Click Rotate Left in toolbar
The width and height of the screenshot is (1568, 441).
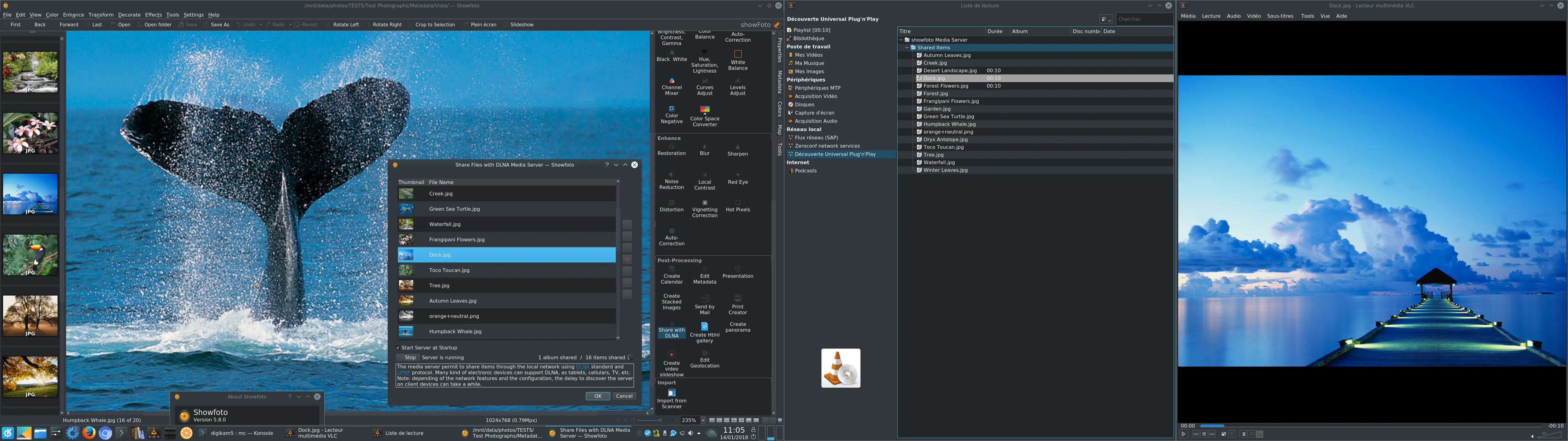343,25
